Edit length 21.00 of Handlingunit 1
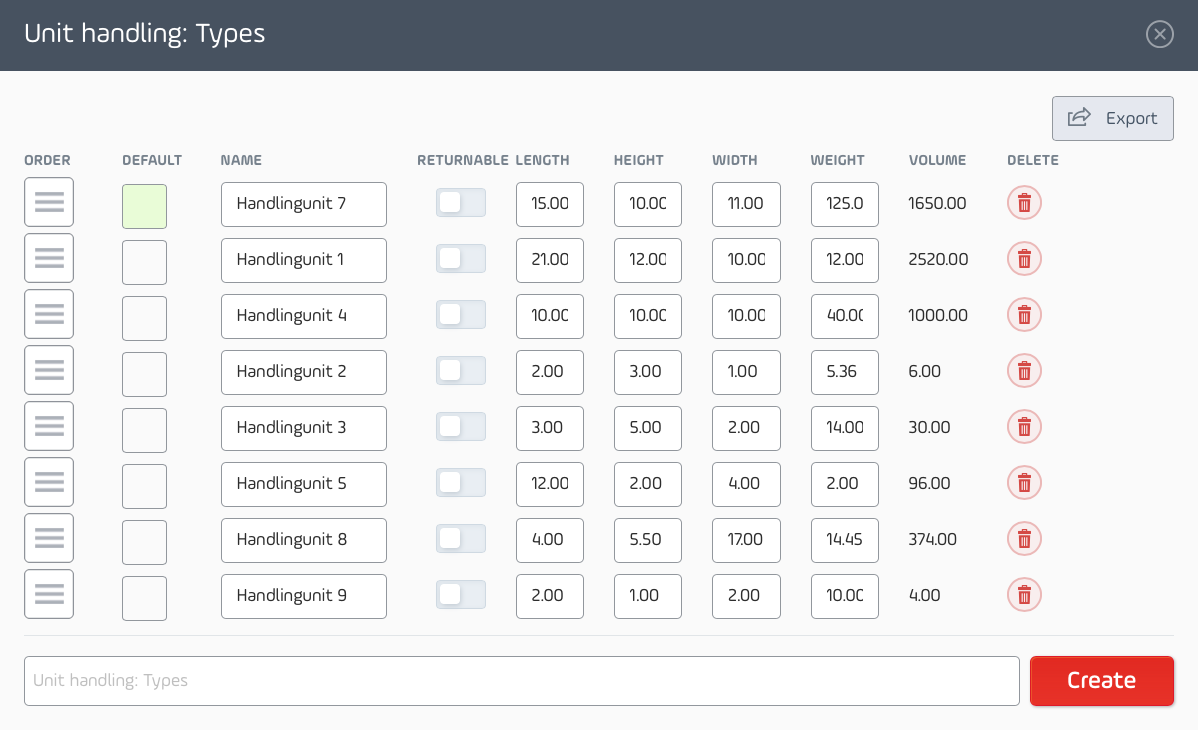This screenshot has height=730, width=1198. pos(550,260)
